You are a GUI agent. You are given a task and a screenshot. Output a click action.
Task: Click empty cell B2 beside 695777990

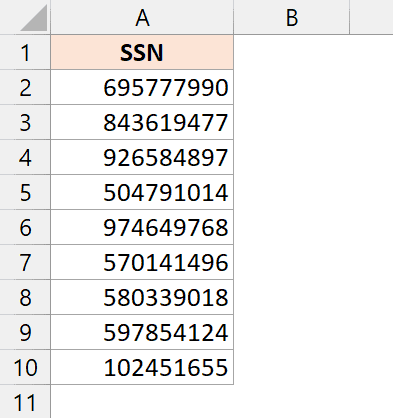292,87
